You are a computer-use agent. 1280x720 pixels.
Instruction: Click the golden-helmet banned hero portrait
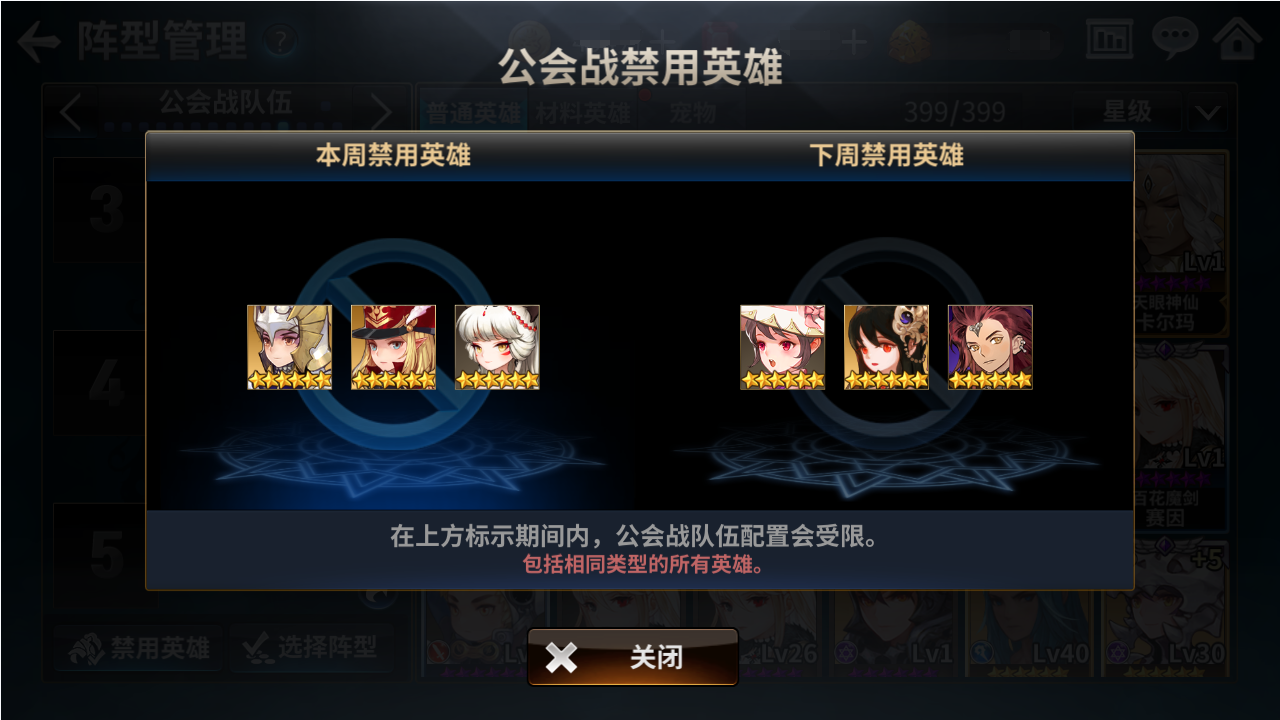[x=289, y=347]
